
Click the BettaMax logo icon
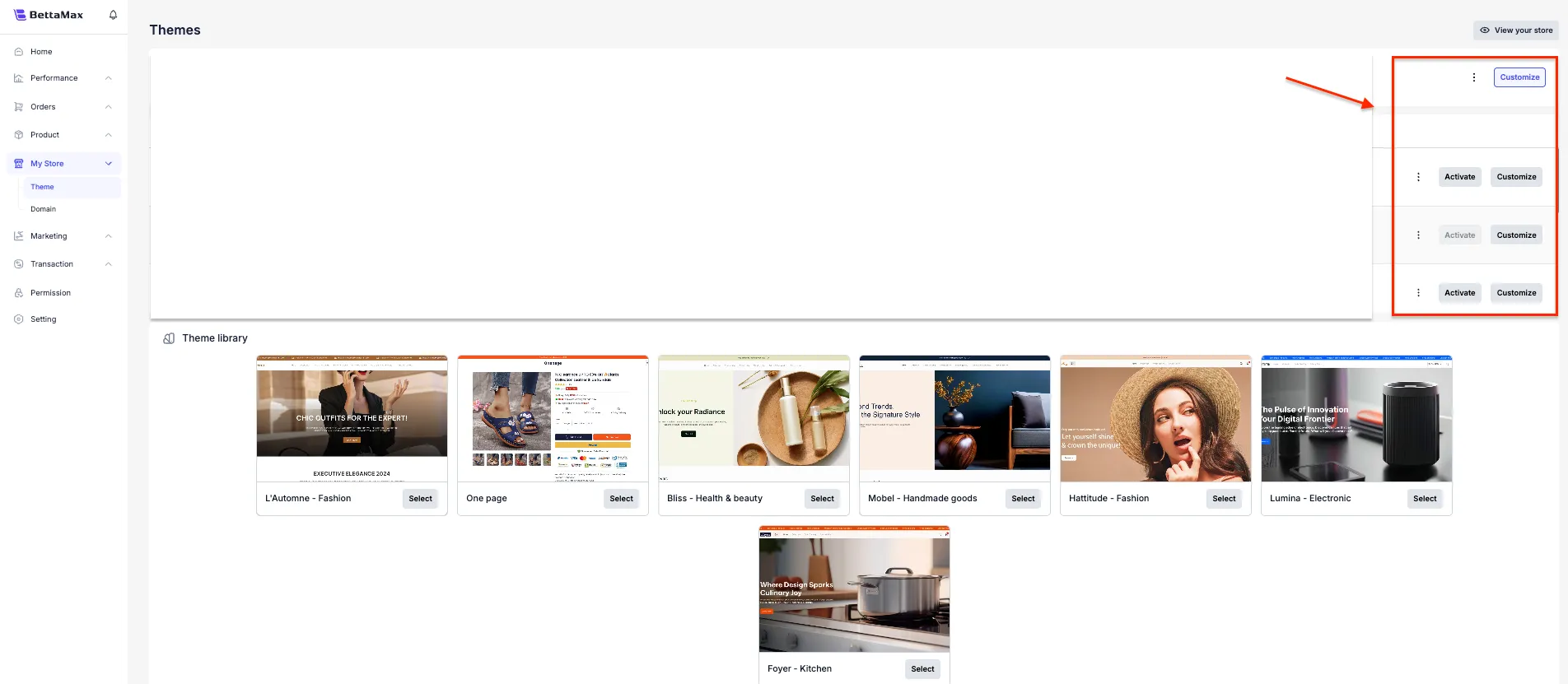(20, 15)
